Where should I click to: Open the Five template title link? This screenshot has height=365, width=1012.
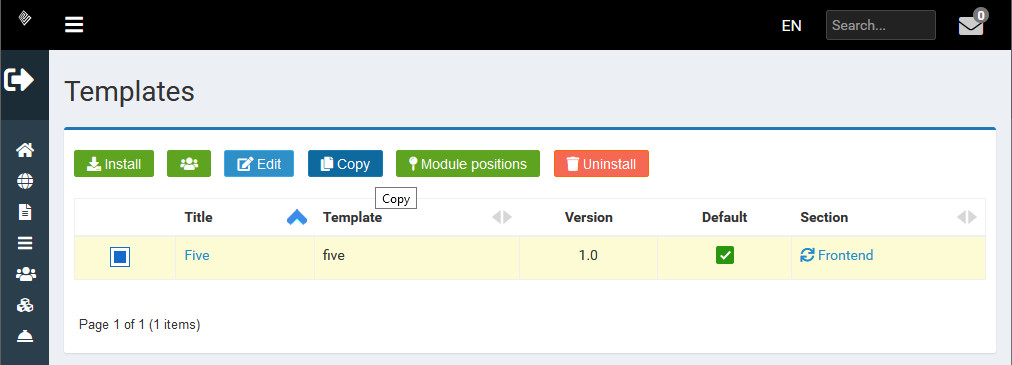pyautogui.click(x=197, y=255)
